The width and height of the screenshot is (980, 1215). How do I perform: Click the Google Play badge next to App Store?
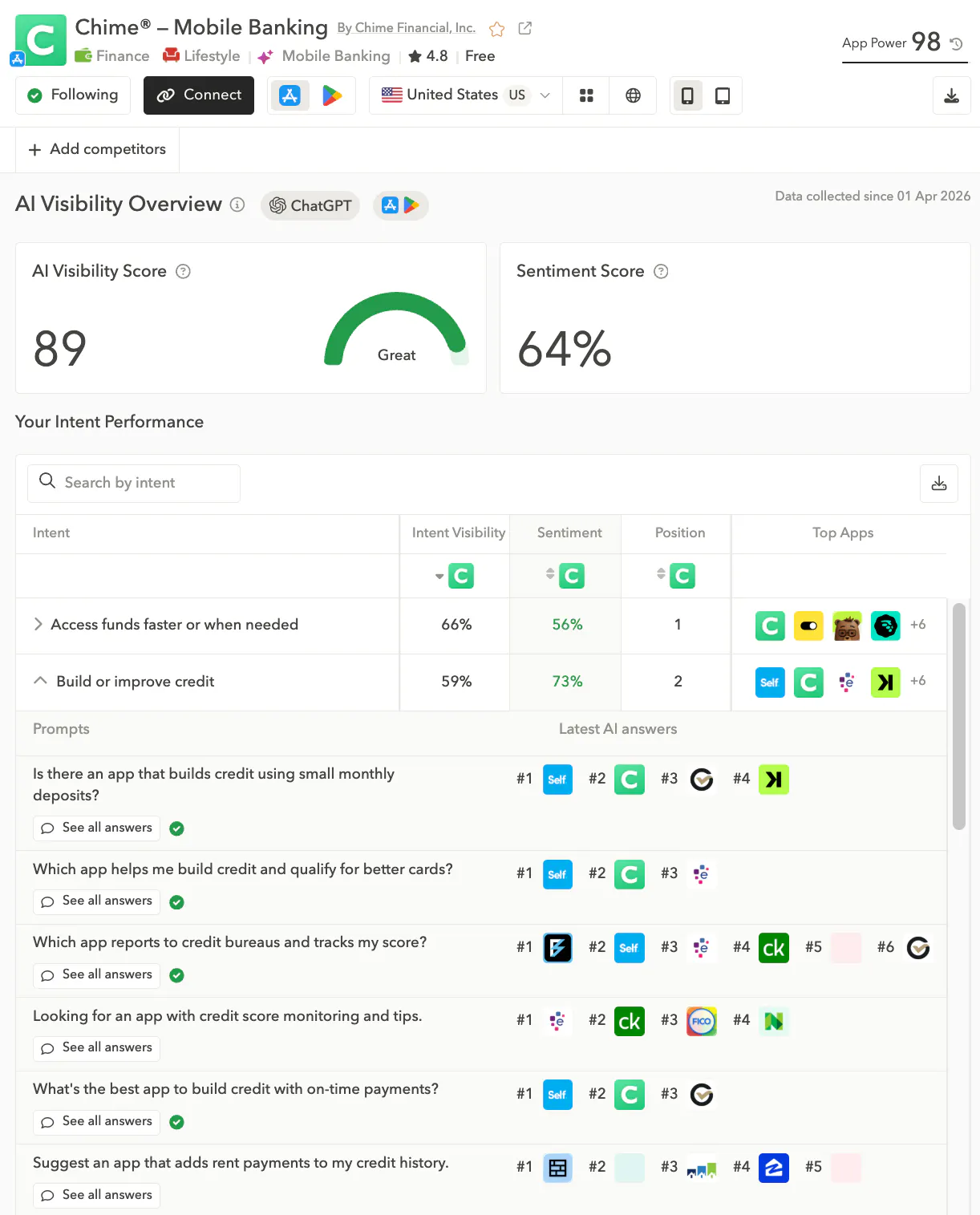[333, 95]
